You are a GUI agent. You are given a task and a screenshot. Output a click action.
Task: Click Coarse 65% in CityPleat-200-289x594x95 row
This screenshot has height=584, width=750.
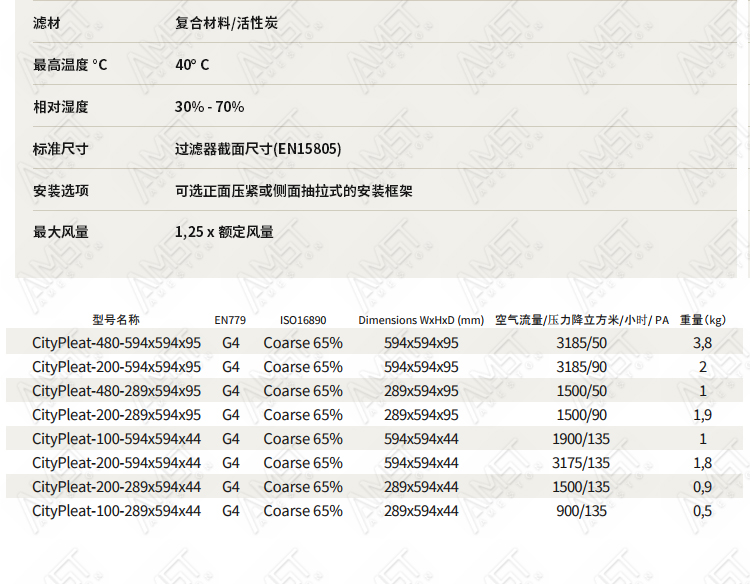[x=303, y=415]
